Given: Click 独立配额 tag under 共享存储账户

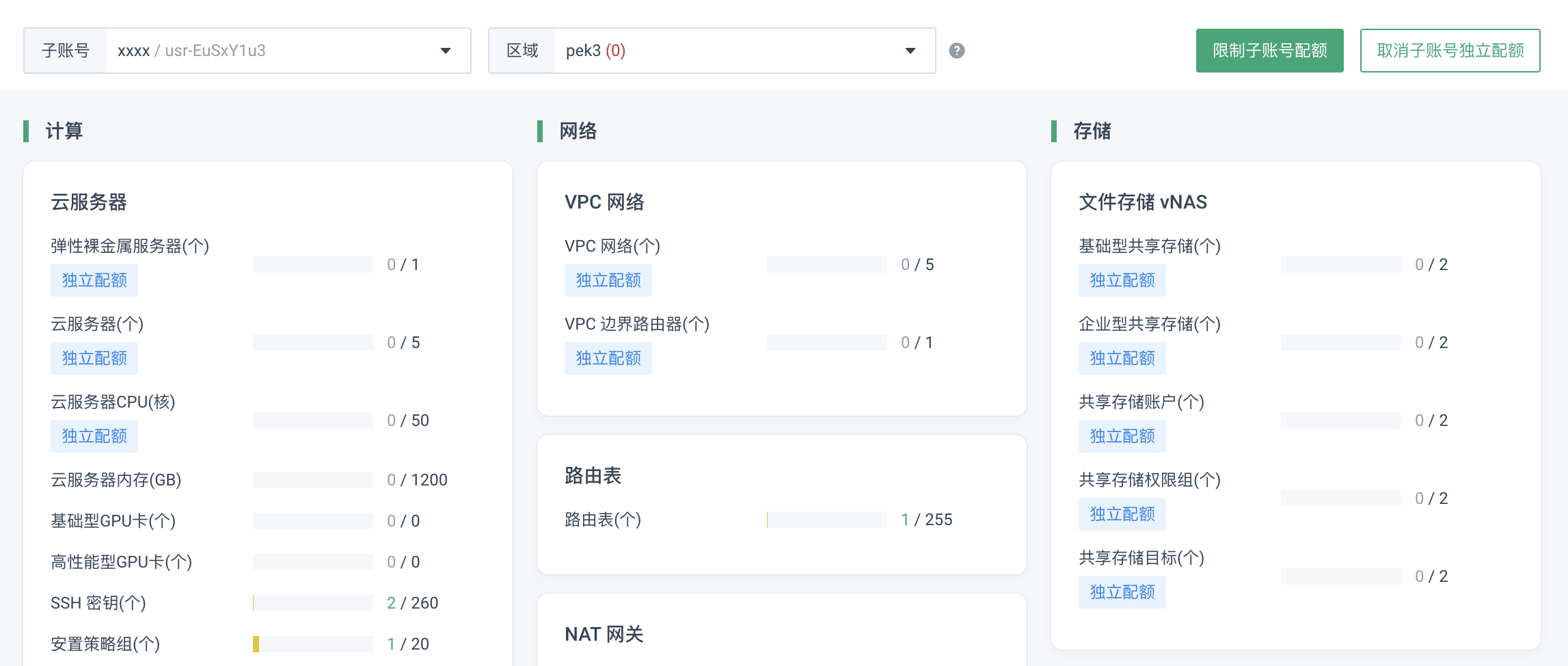Looking at the screenshot, I should click(1122, 436).
